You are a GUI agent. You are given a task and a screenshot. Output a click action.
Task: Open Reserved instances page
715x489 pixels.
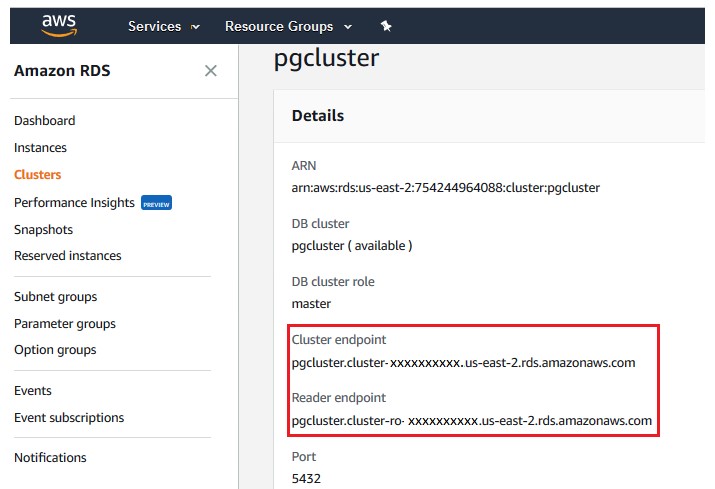67,255
